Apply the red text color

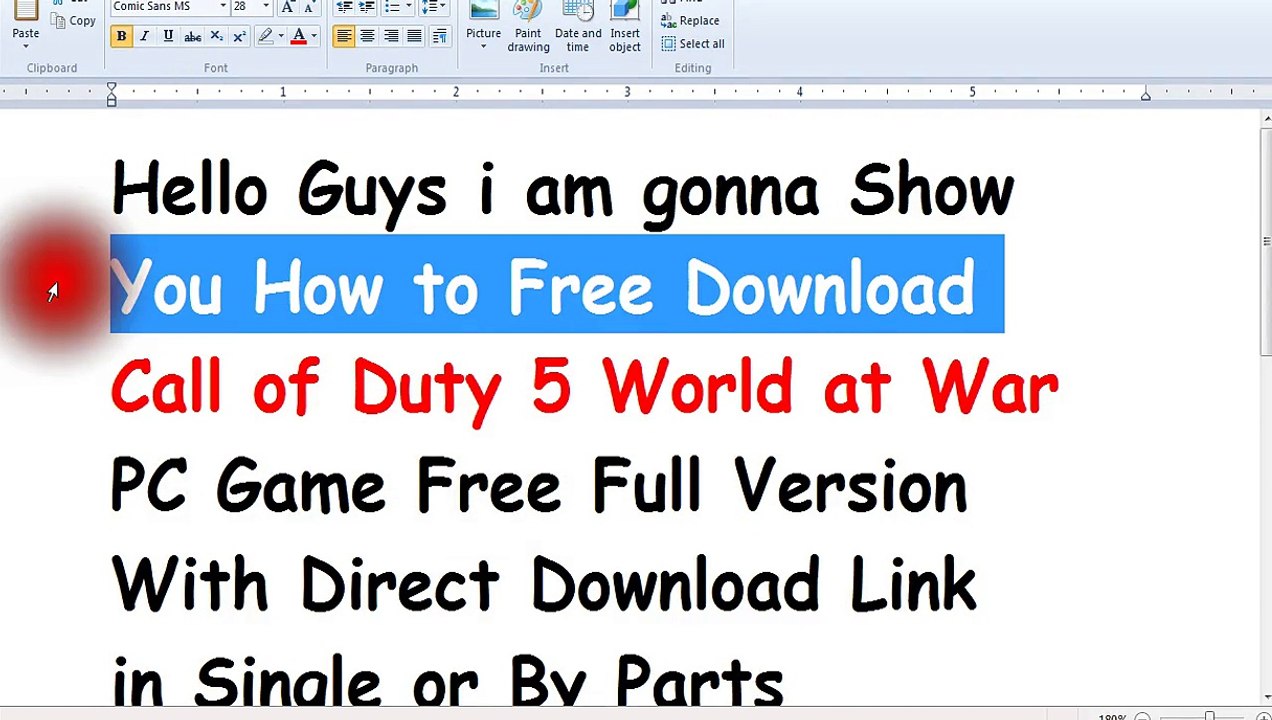(298, 37)
